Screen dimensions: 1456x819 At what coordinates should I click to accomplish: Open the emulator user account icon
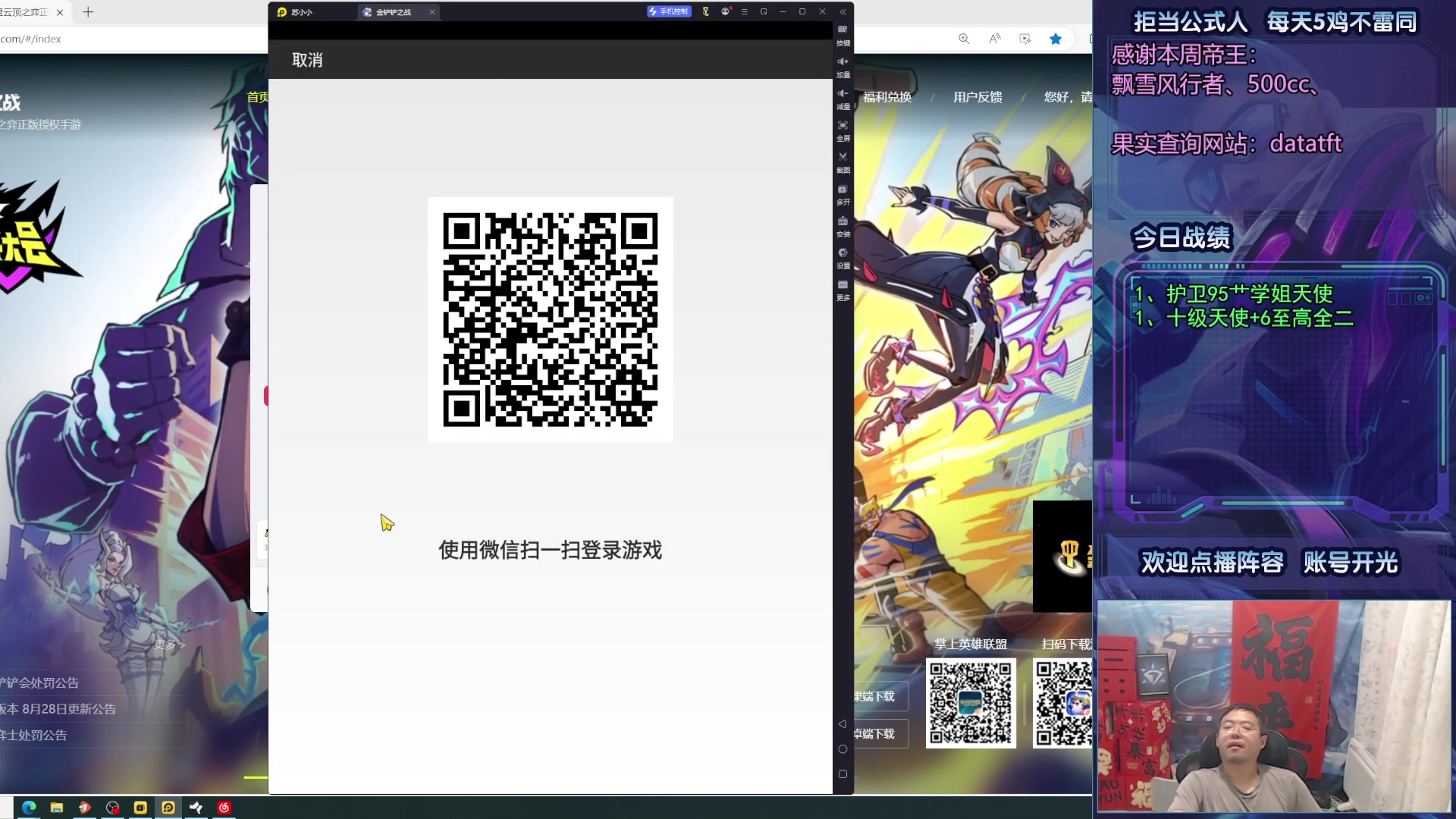[x=725, y=11]
